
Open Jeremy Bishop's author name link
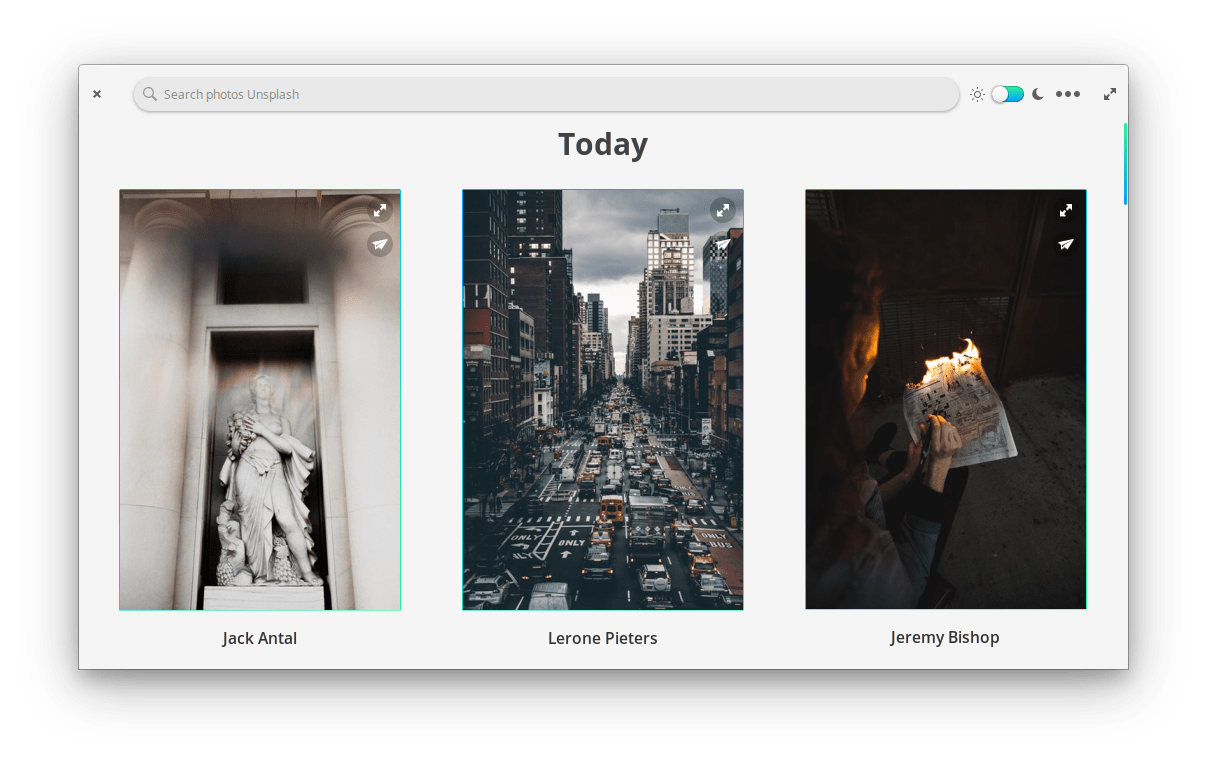[945, 637]
